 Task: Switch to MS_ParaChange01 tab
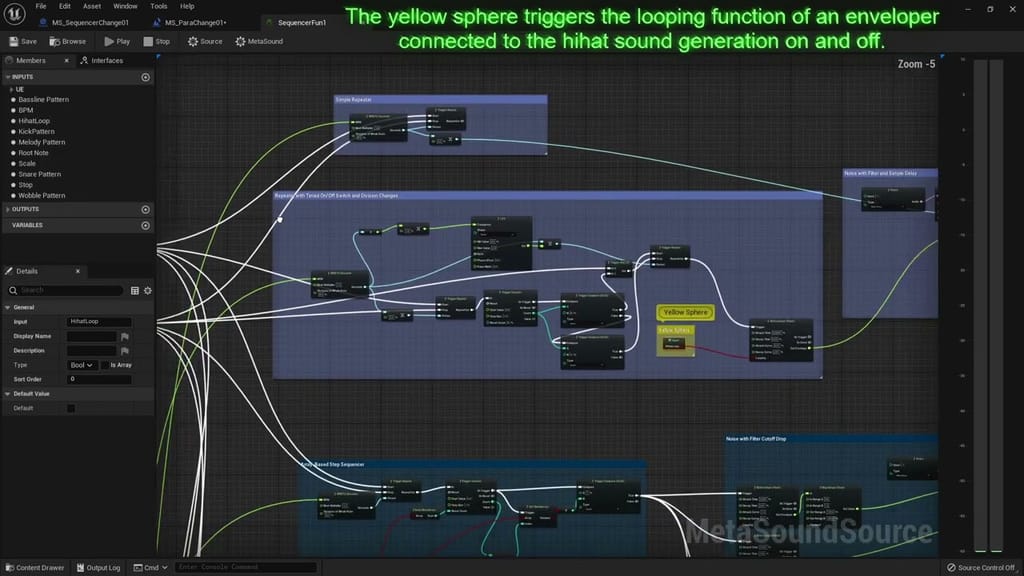(195, 21)
